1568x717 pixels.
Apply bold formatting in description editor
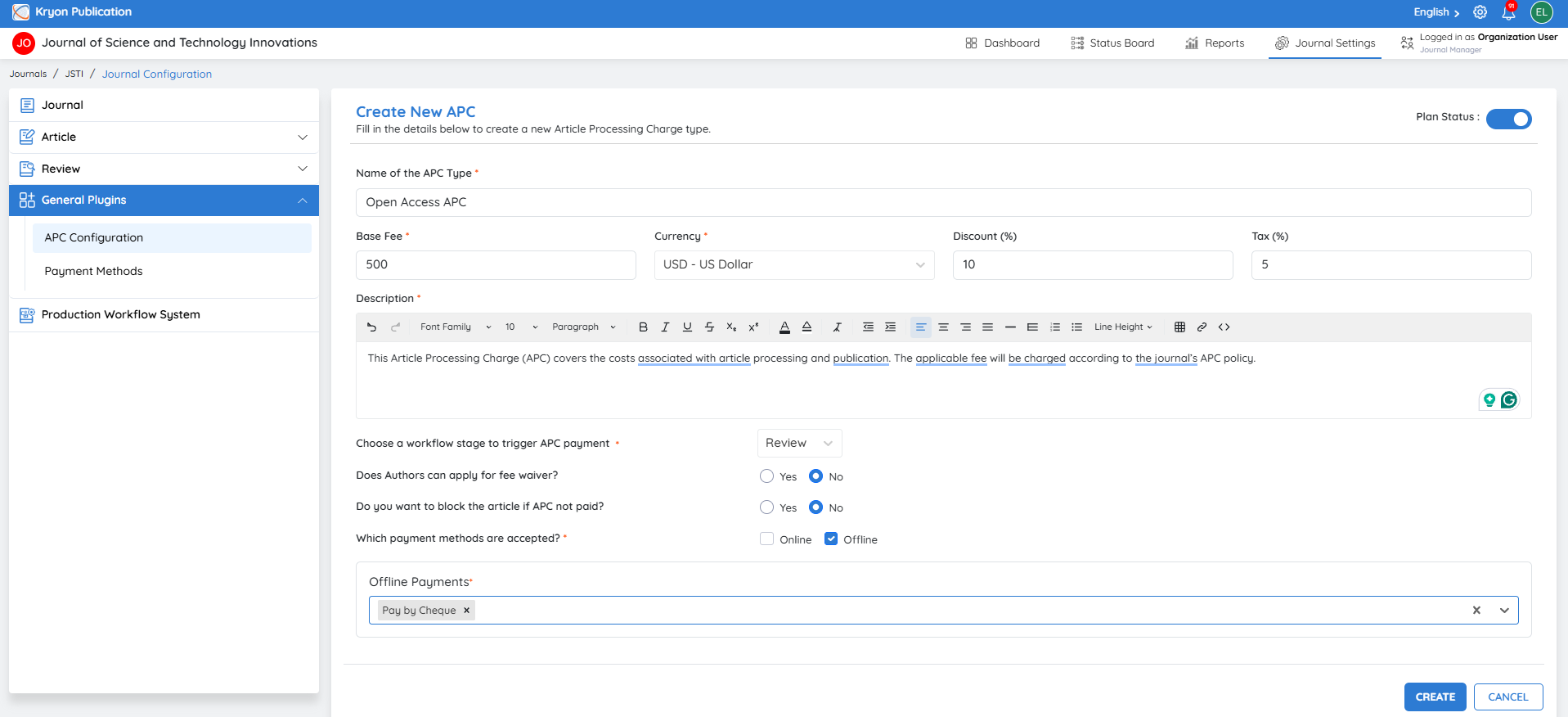(x=643, y=327)
